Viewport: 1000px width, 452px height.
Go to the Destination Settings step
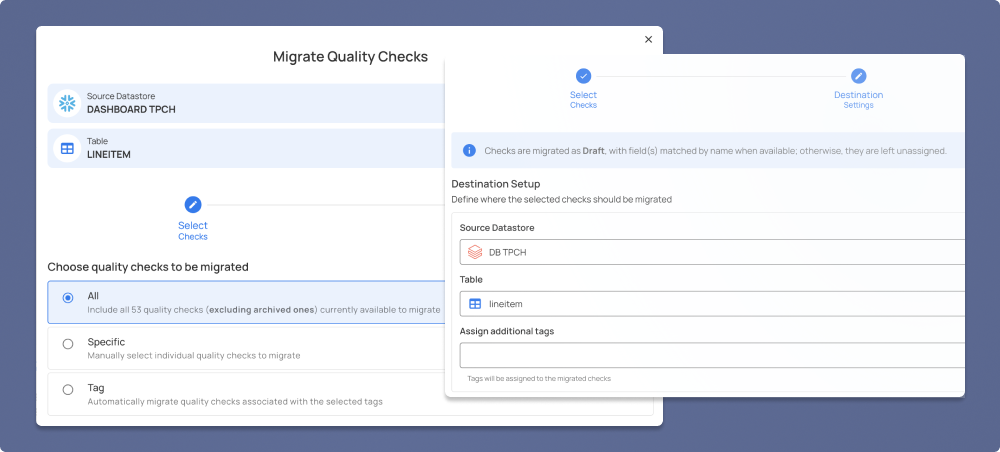coord(858,99)
